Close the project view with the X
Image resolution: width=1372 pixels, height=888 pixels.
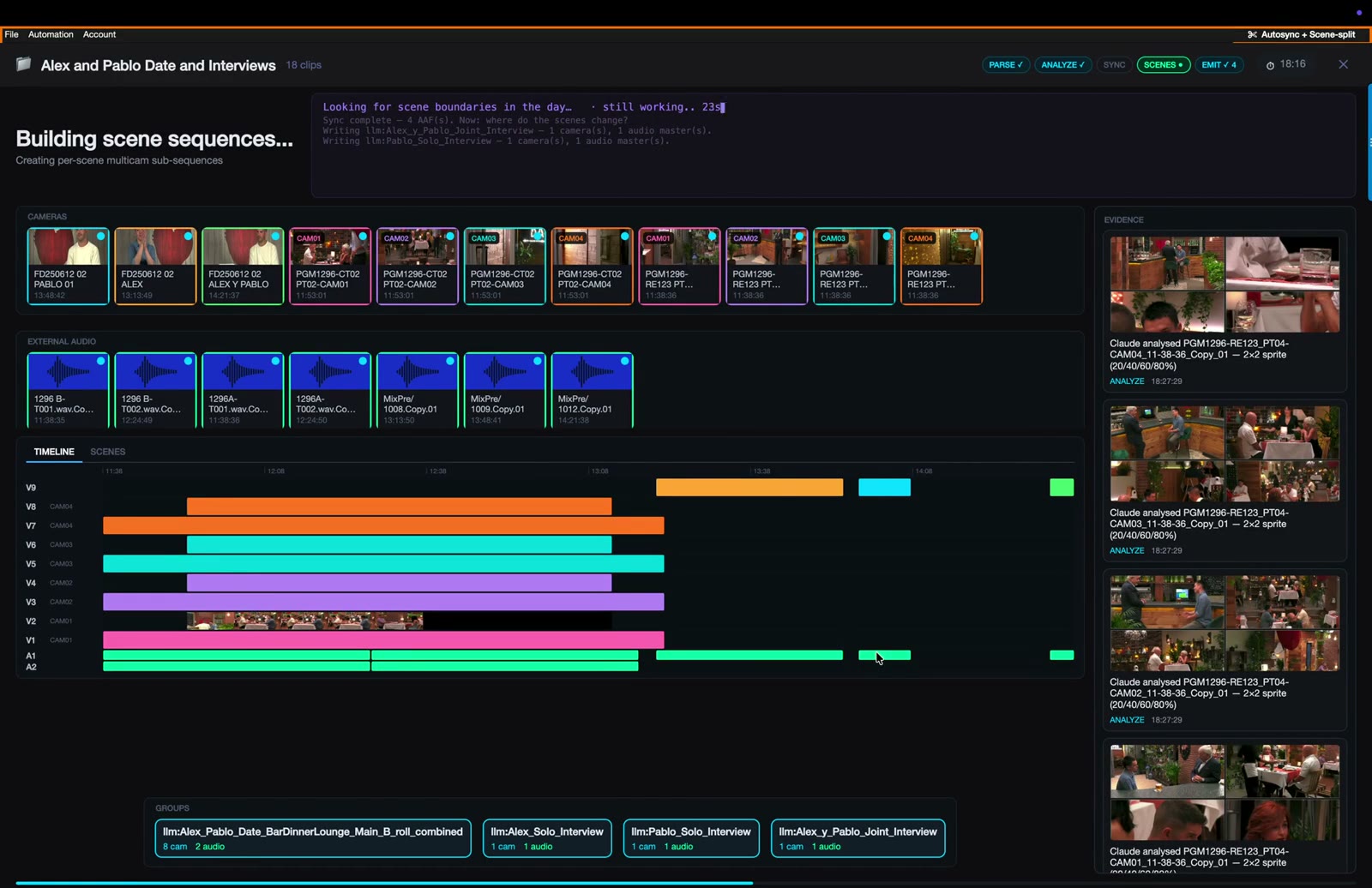pos(1344,64)
